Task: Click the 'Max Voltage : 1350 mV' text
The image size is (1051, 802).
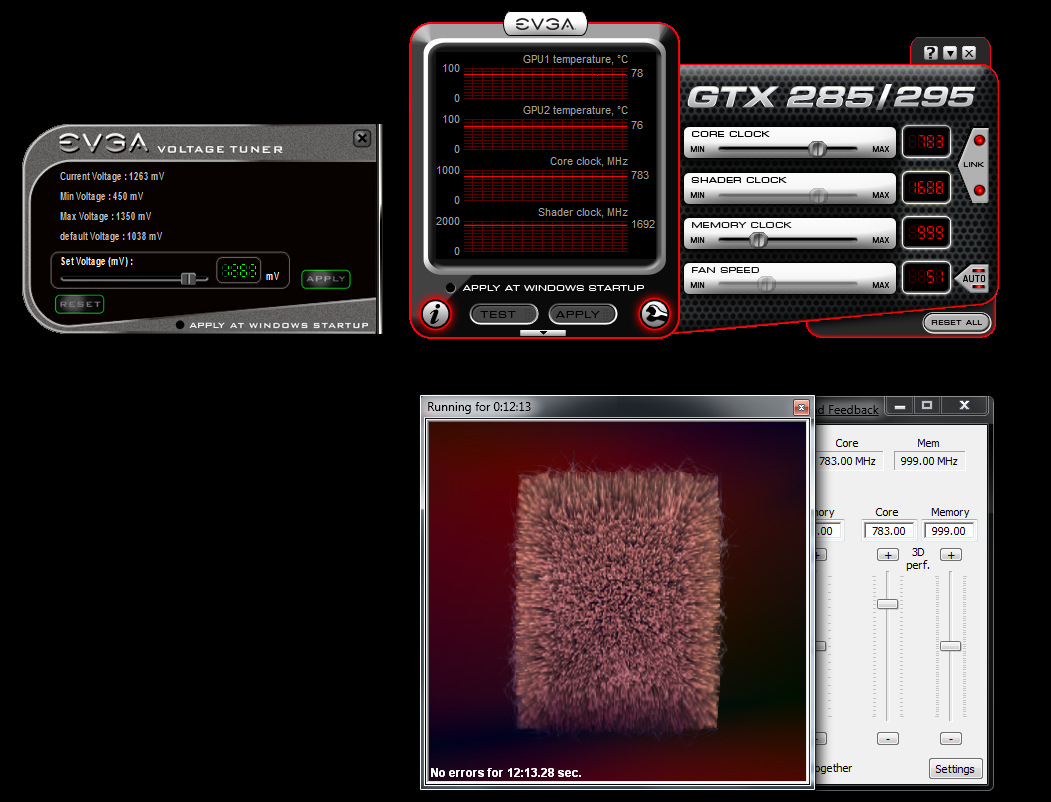Action: pyautogui.click(x=105, y=216)
